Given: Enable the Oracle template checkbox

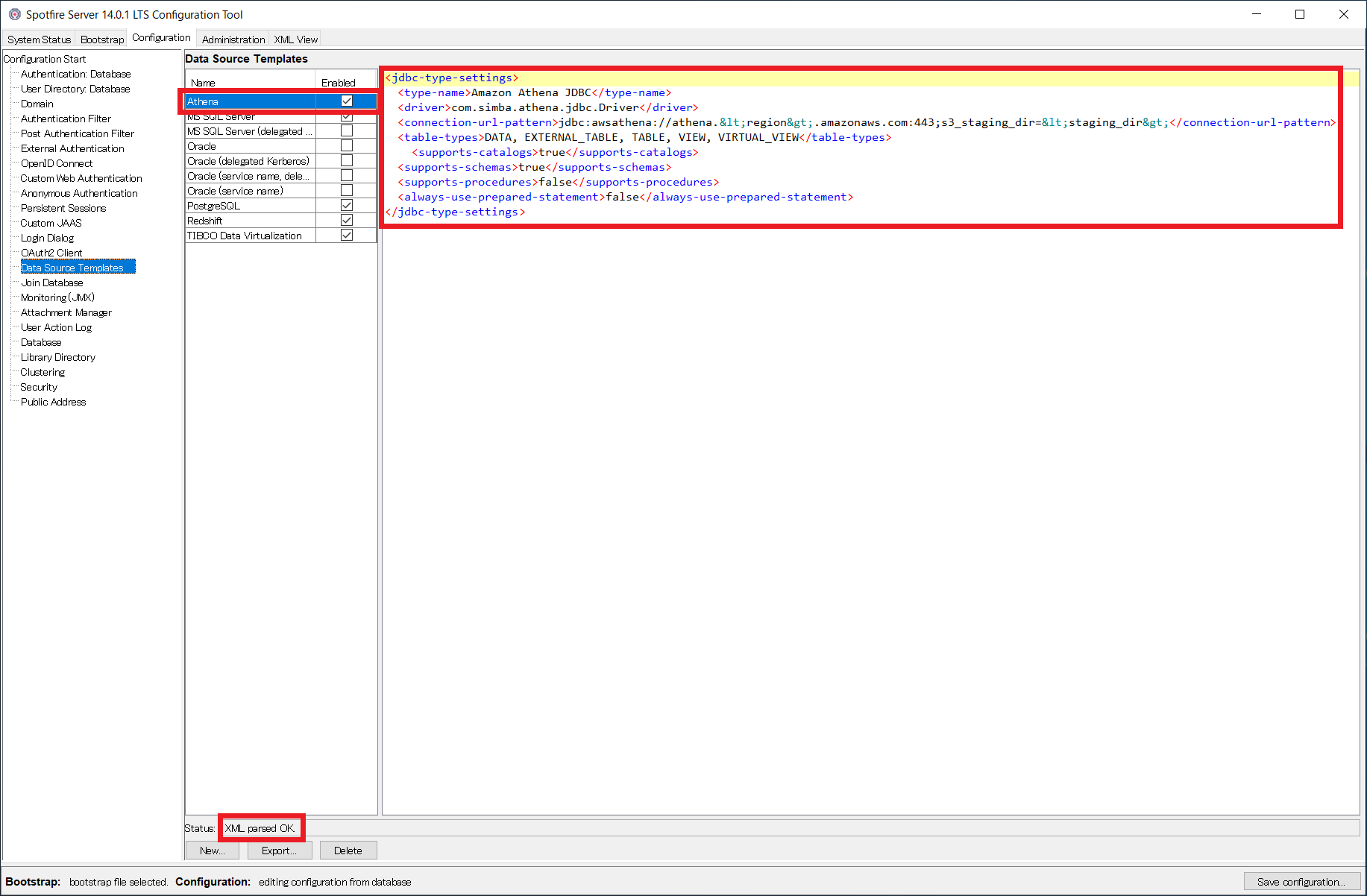Looking at the screenshot, I should click(x=347, y=145).
